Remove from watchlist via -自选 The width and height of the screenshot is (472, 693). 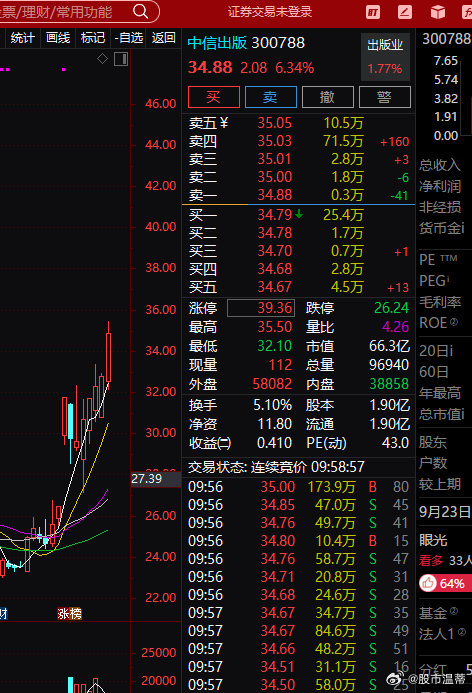coord(129,38)
